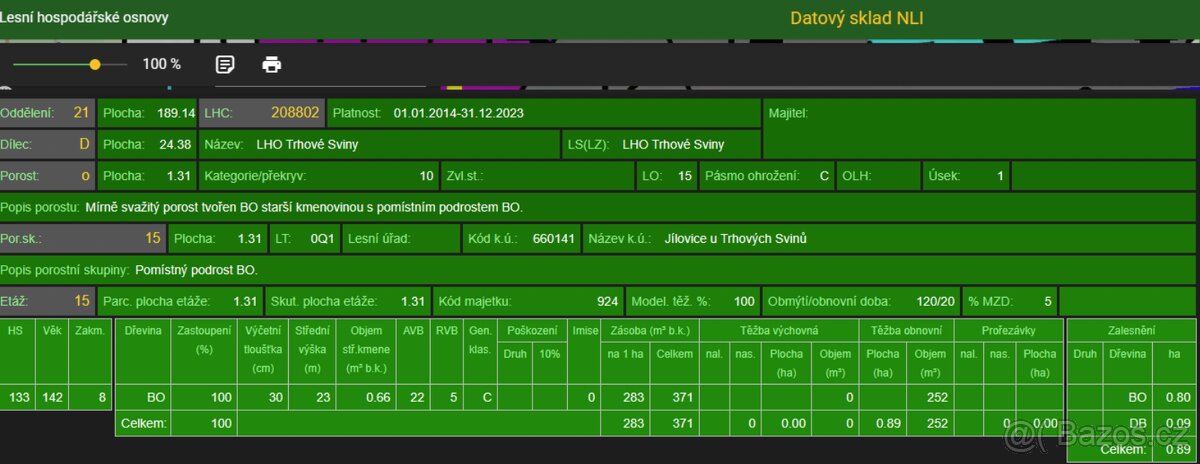Click the HS value 133
Screen dimensions: 1200x464
point(19,397)
